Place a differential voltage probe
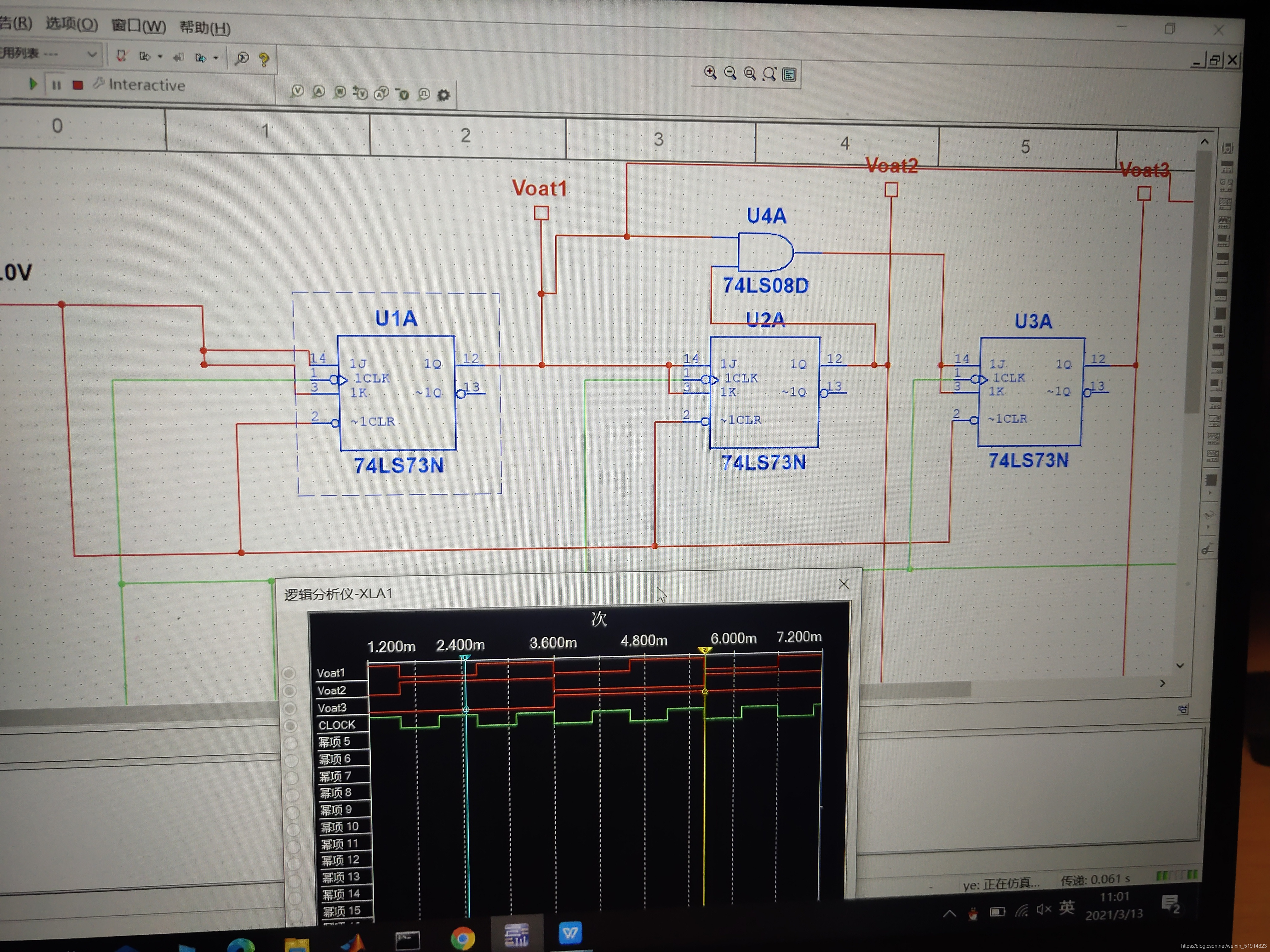 (360, 92)
